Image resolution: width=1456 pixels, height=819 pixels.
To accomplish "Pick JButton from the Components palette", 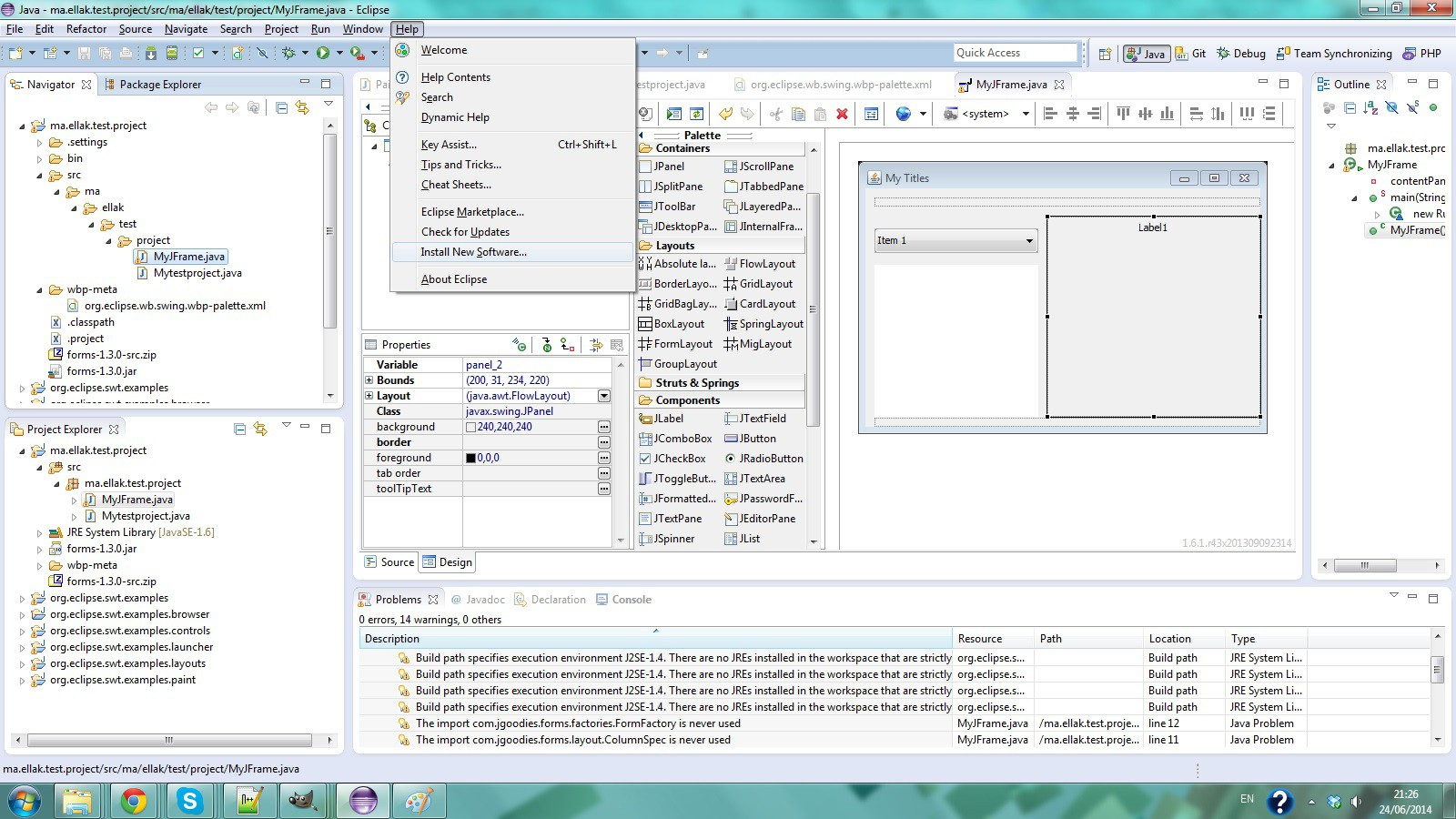I will click(x=750, y=439).
